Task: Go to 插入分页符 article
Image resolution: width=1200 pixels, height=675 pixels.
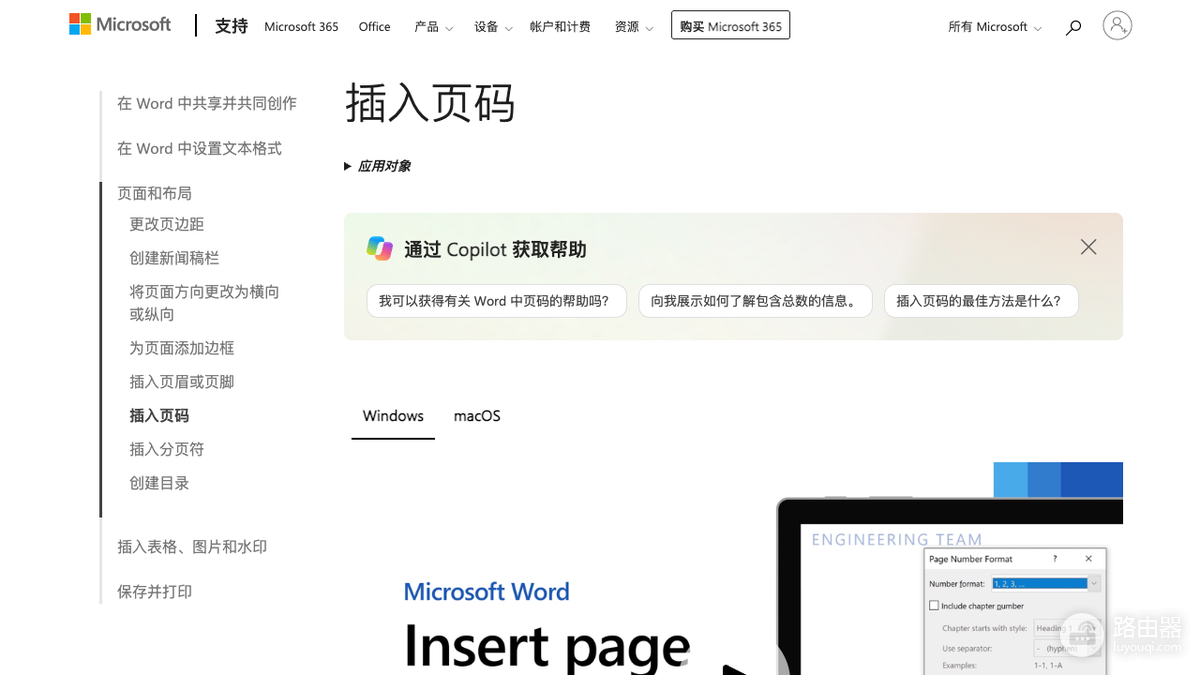Action: (166, 449)
